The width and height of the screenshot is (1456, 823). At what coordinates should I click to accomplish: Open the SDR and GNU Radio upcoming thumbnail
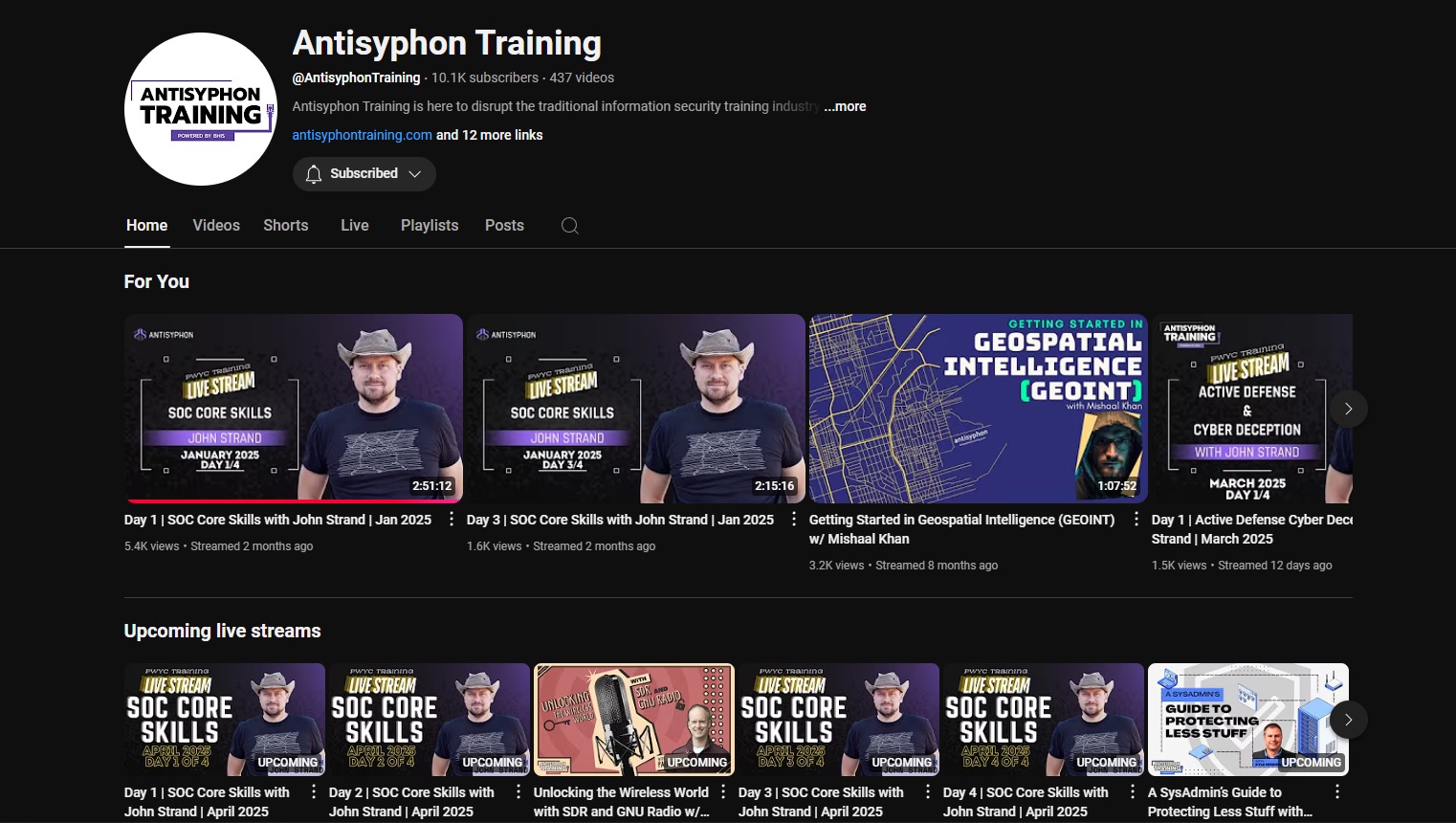(x=634, y=720)
